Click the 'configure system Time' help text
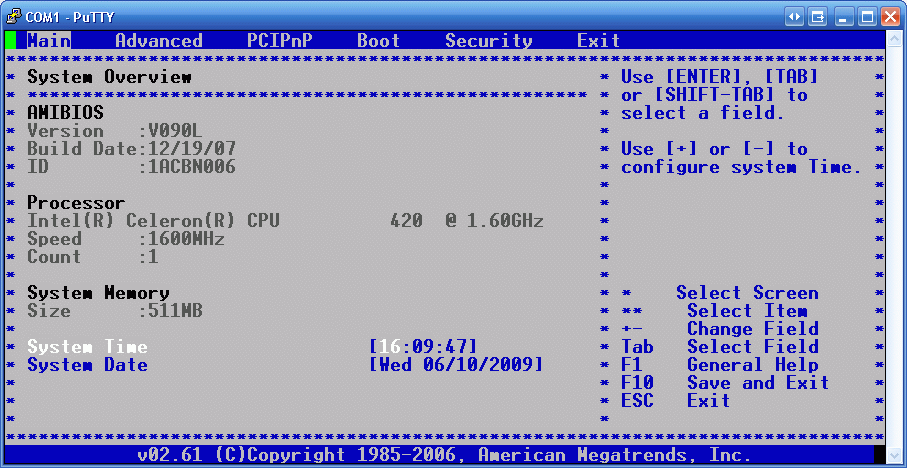 coord(742,167)
